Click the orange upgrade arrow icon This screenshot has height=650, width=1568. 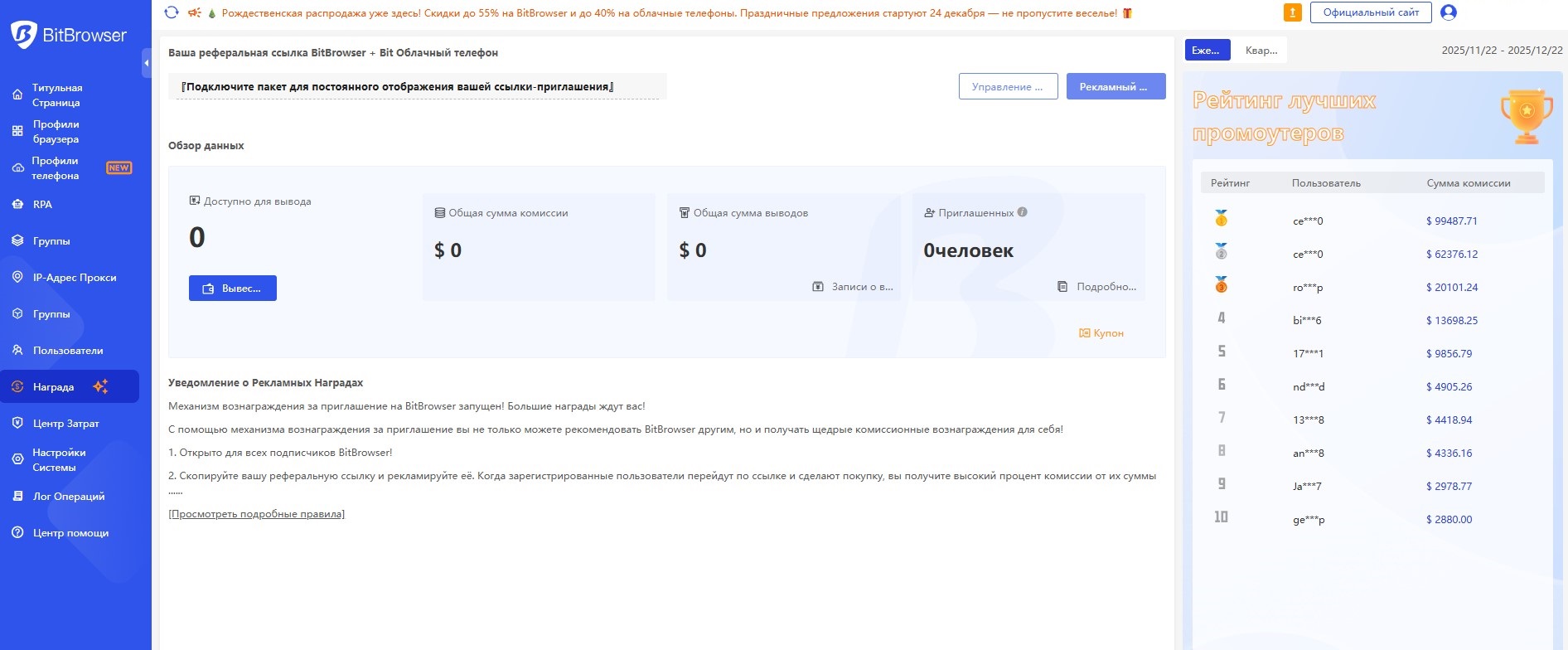[1292, 12]
